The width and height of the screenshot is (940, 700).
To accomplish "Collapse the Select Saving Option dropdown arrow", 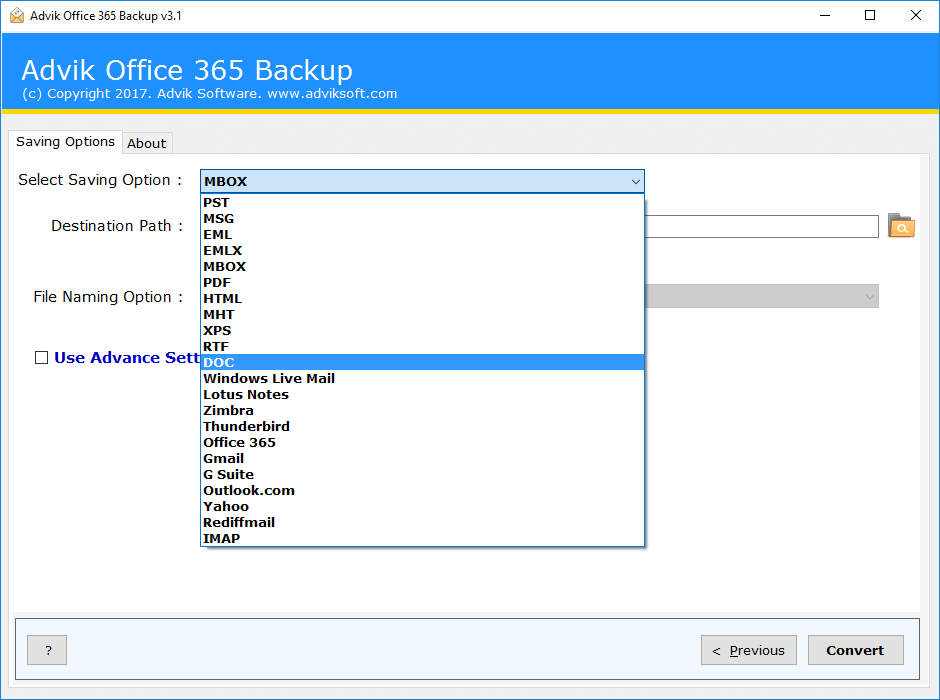I will coord(635,182).
